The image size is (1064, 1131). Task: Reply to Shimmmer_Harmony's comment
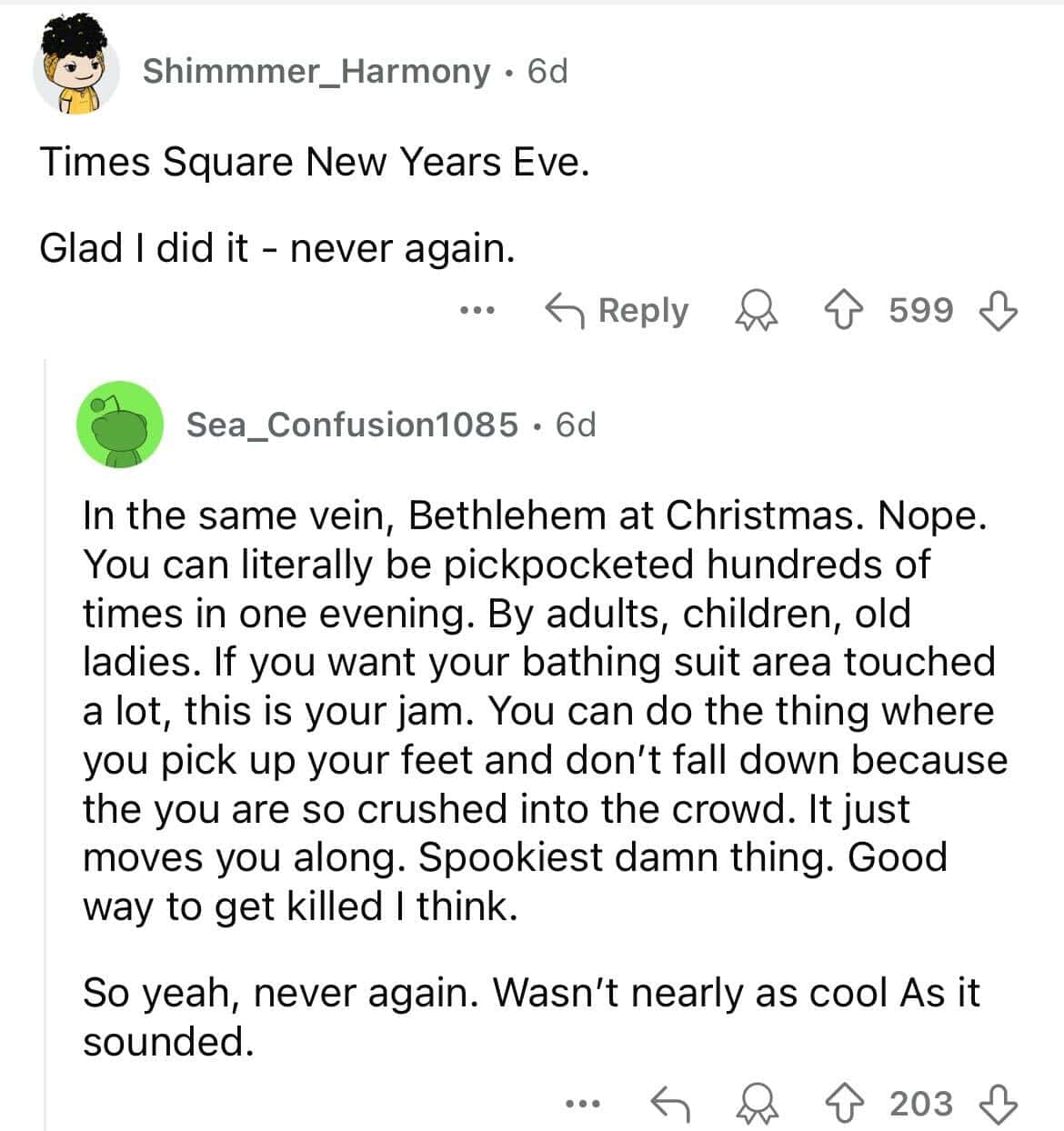617,311
